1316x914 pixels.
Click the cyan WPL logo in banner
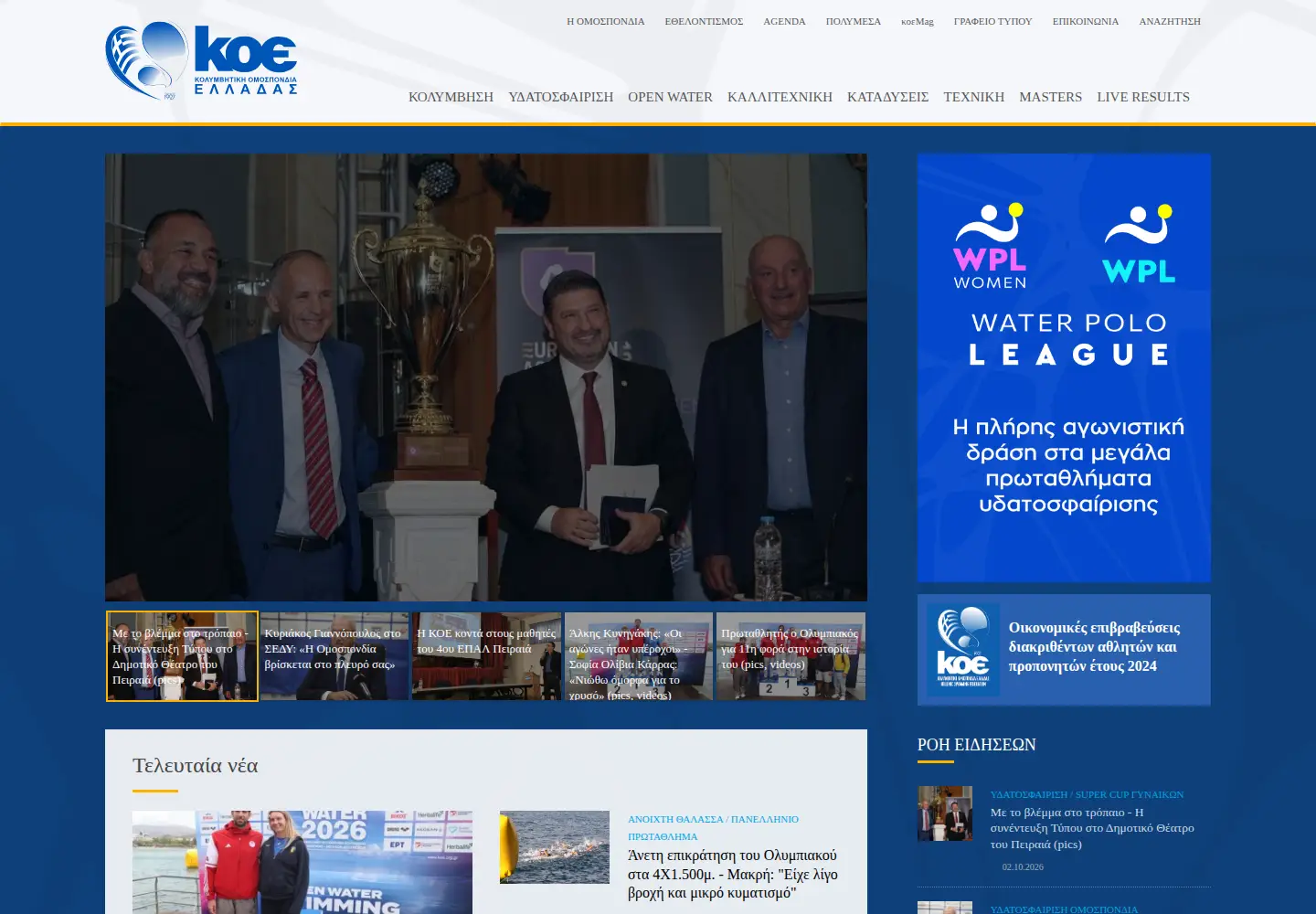pyautogui.click(x=1139, y=244)
